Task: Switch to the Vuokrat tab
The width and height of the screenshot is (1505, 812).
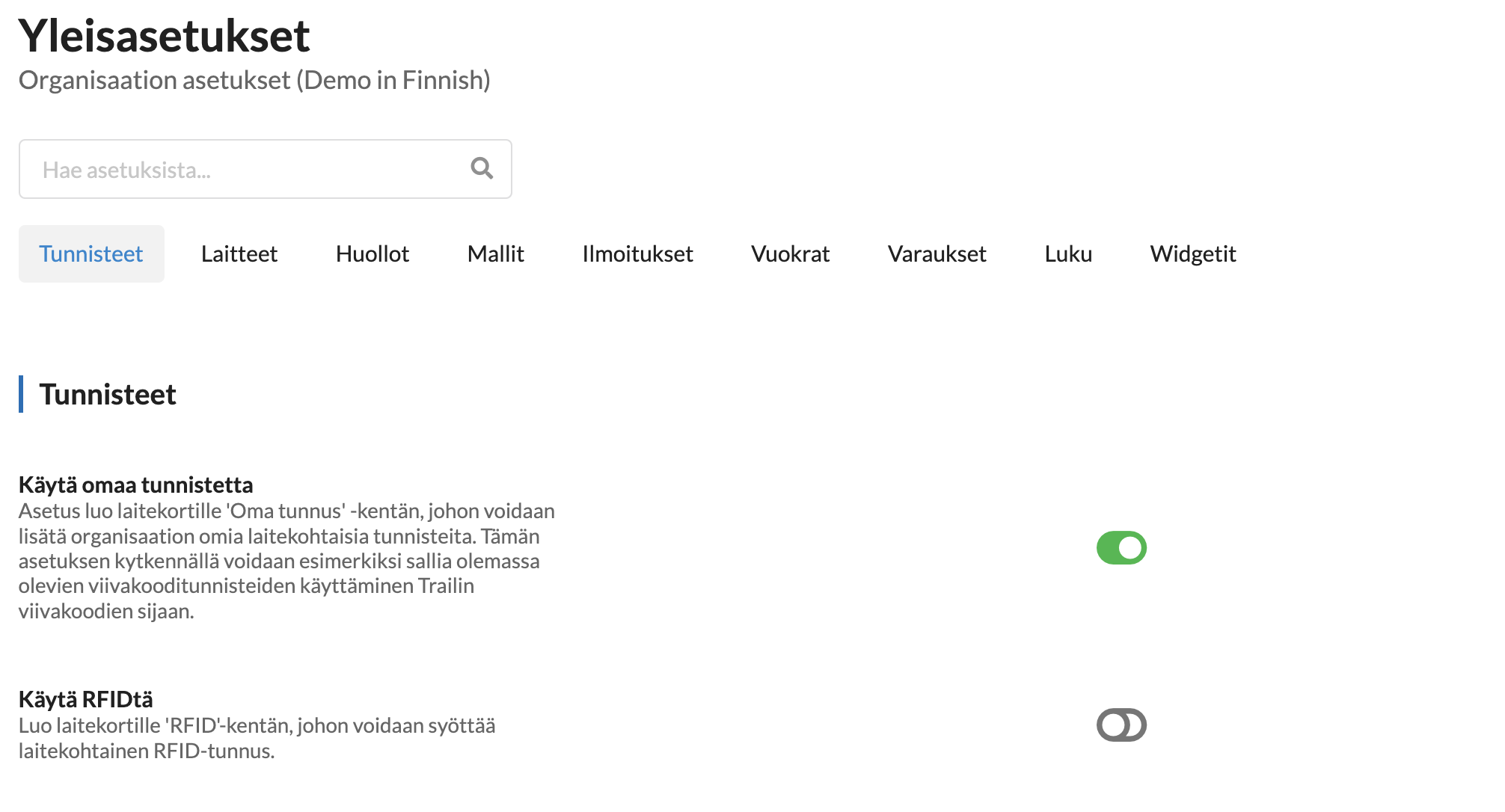Action: (x=790, y=254)
